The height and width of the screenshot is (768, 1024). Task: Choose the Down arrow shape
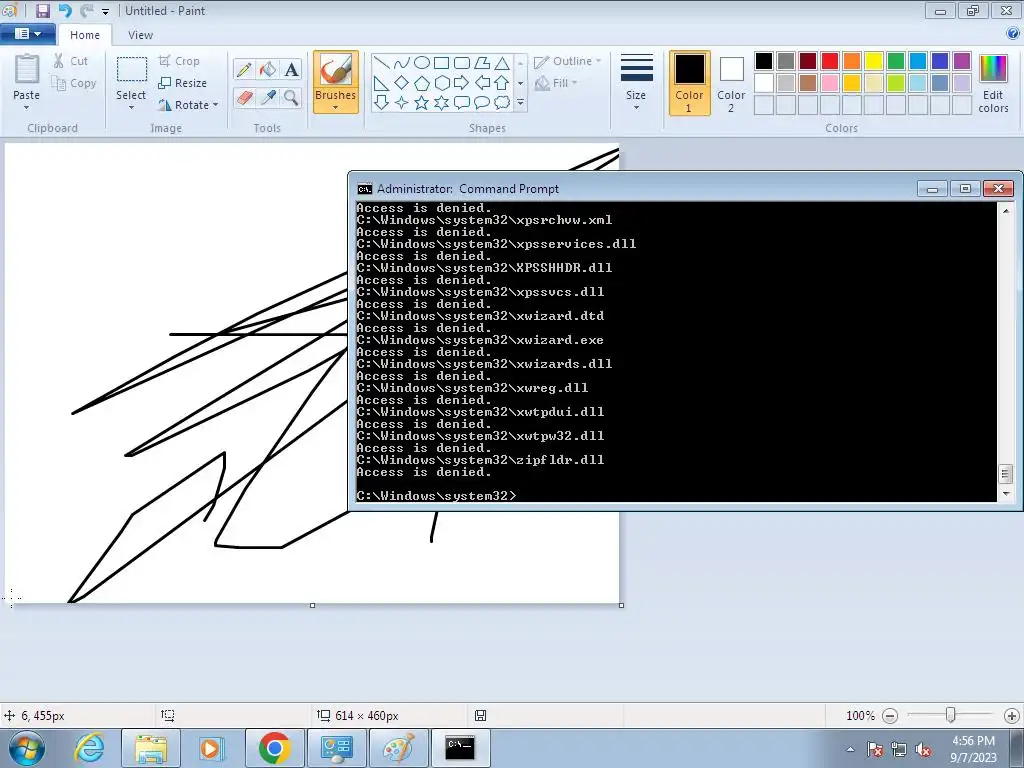coord(382,103)
